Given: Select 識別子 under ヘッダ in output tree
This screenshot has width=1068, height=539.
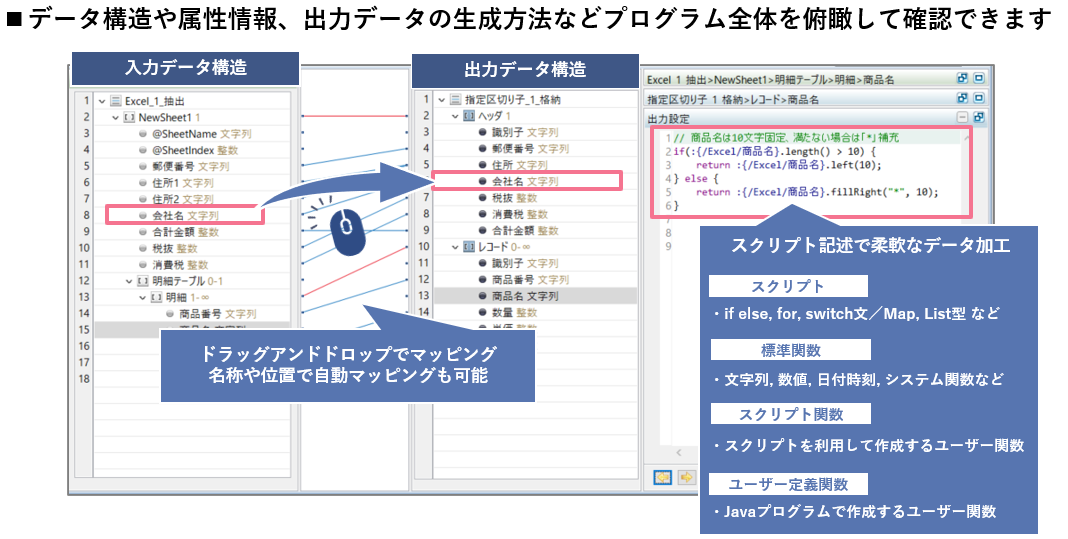Looking at the screenshot, I should (x=525, y=132).
